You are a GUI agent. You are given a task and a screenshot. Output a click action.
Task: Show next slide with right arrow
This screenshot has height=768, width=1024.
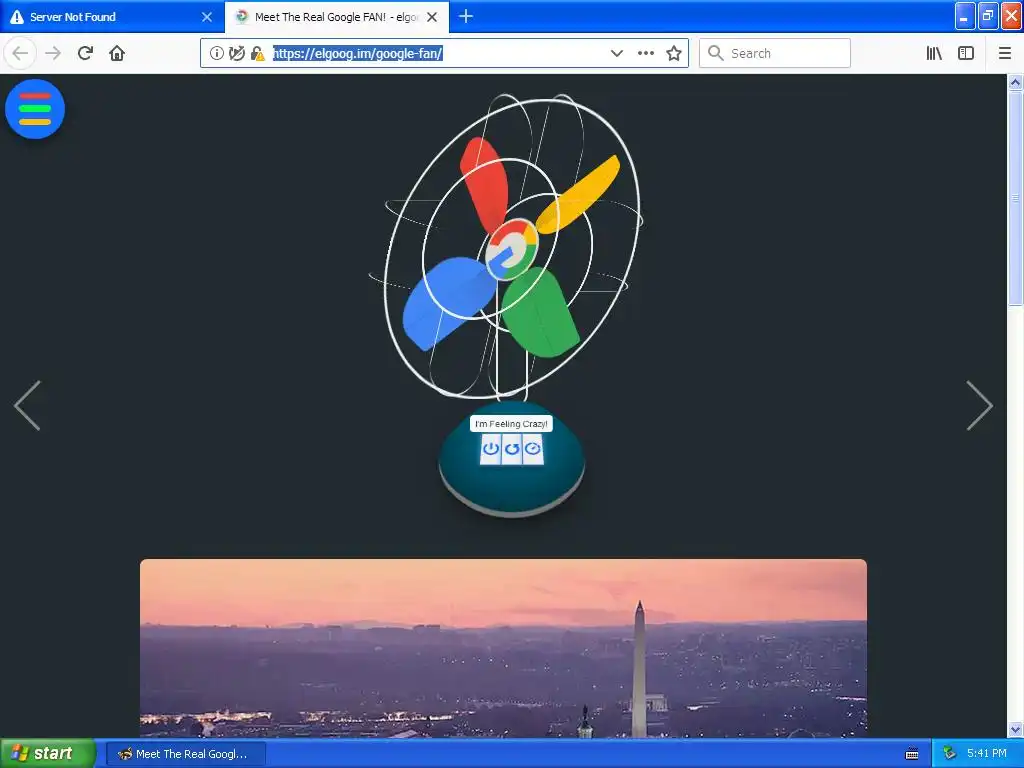coord(979,406)
